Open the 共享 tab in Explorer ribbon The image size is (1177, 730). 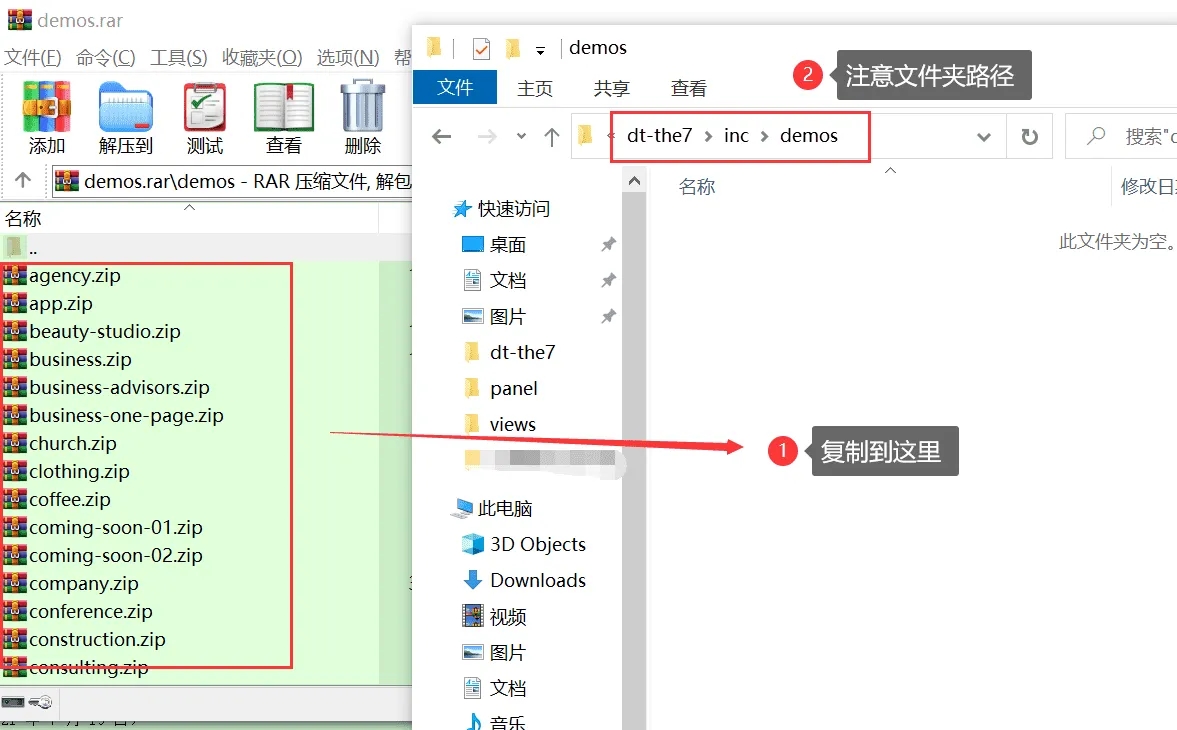611,88
